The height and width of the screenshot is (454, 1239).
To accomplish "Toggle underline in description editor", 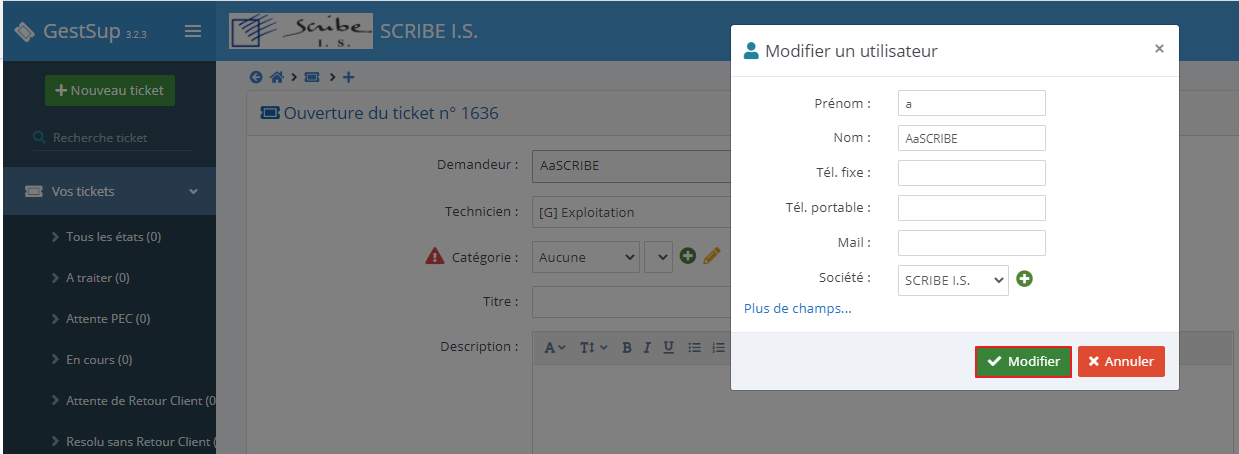I will tap(668, 347).
